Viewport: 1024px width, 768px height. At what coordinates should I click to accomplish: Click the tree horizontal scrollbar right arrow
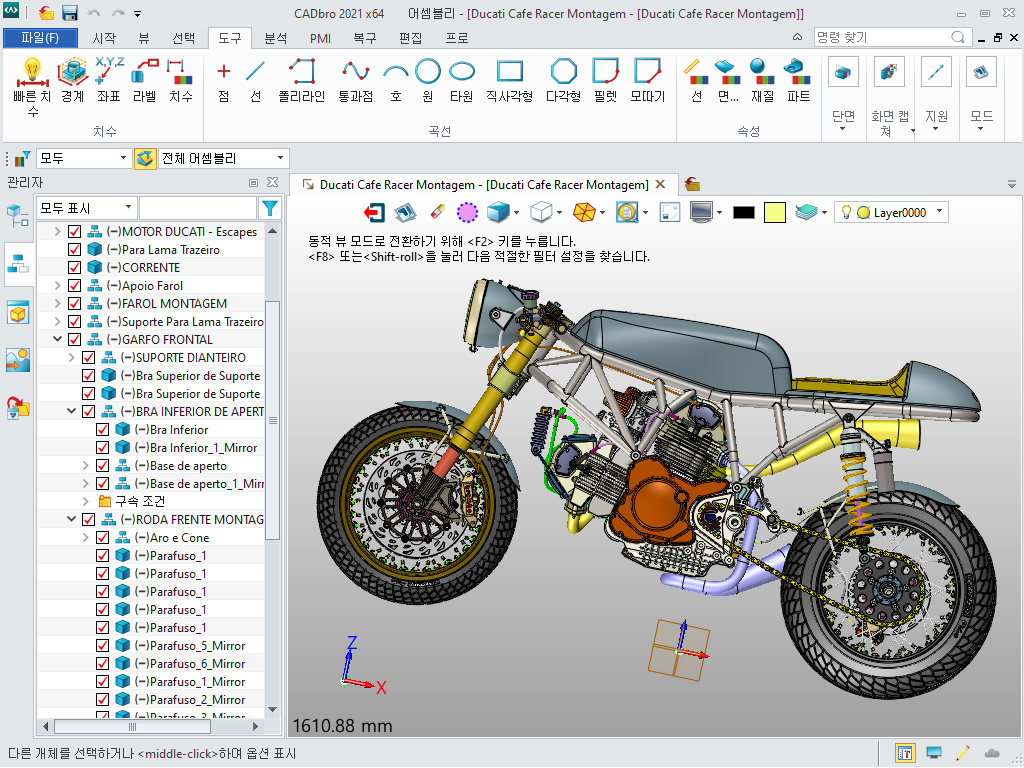click(x=256, y=726)
